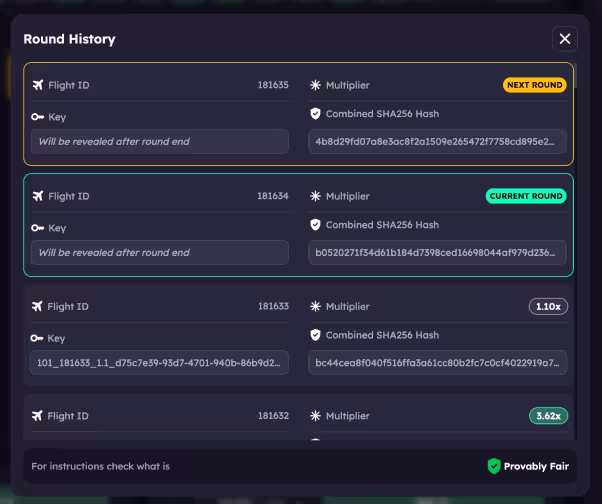This screenshot has width=602, height=504.
Task: Click the multiplier star icon for Flight 181635
Action: point(315,85)
